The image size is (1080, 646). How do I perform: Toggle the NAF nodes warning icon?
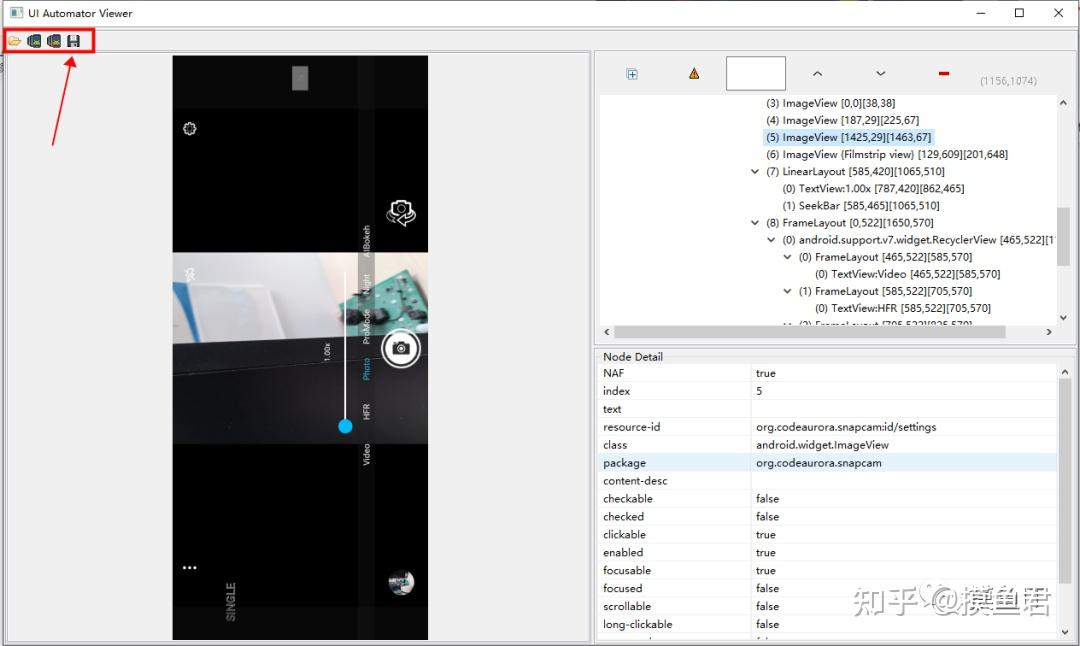[694, 74]
